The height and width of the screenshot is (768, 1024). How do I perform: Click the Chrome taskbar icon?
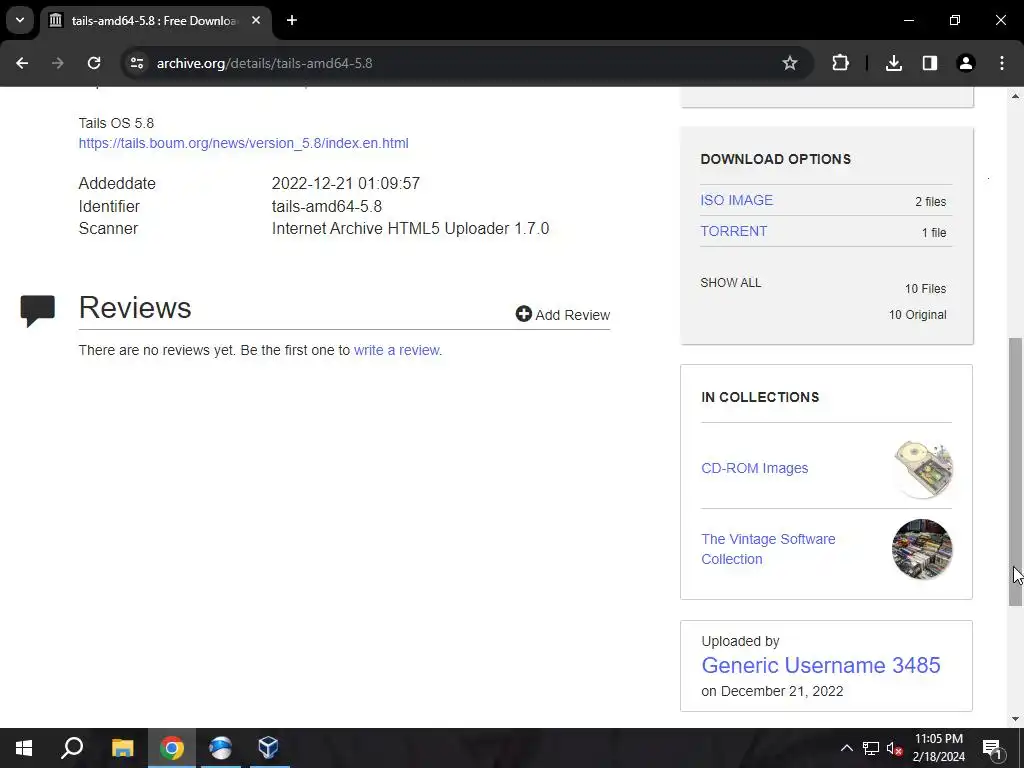[x=172, y=748]
